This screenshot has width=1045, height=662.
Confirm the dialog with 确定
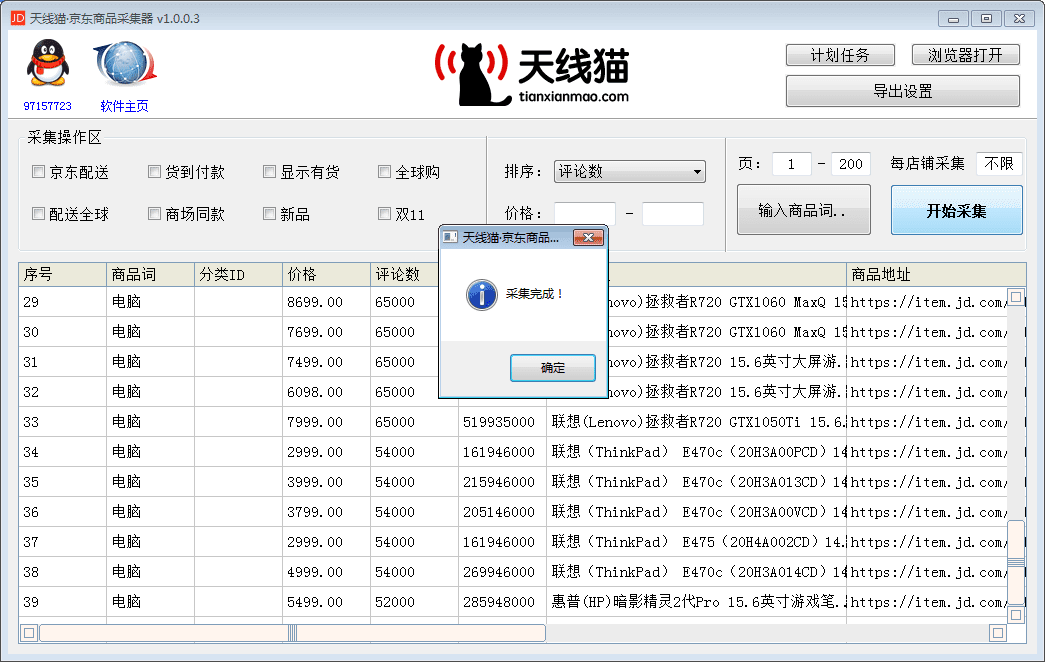pos(552,367)
